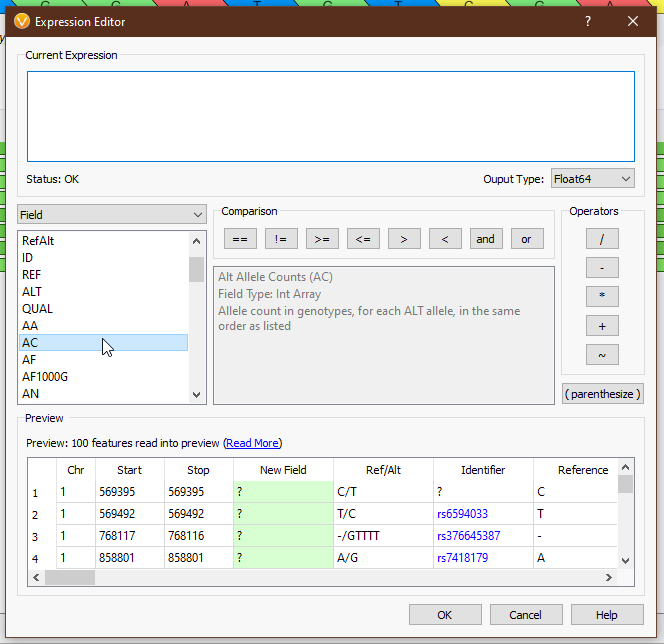Click the Cancel button

pyautogui.click(x=526, y=615)
